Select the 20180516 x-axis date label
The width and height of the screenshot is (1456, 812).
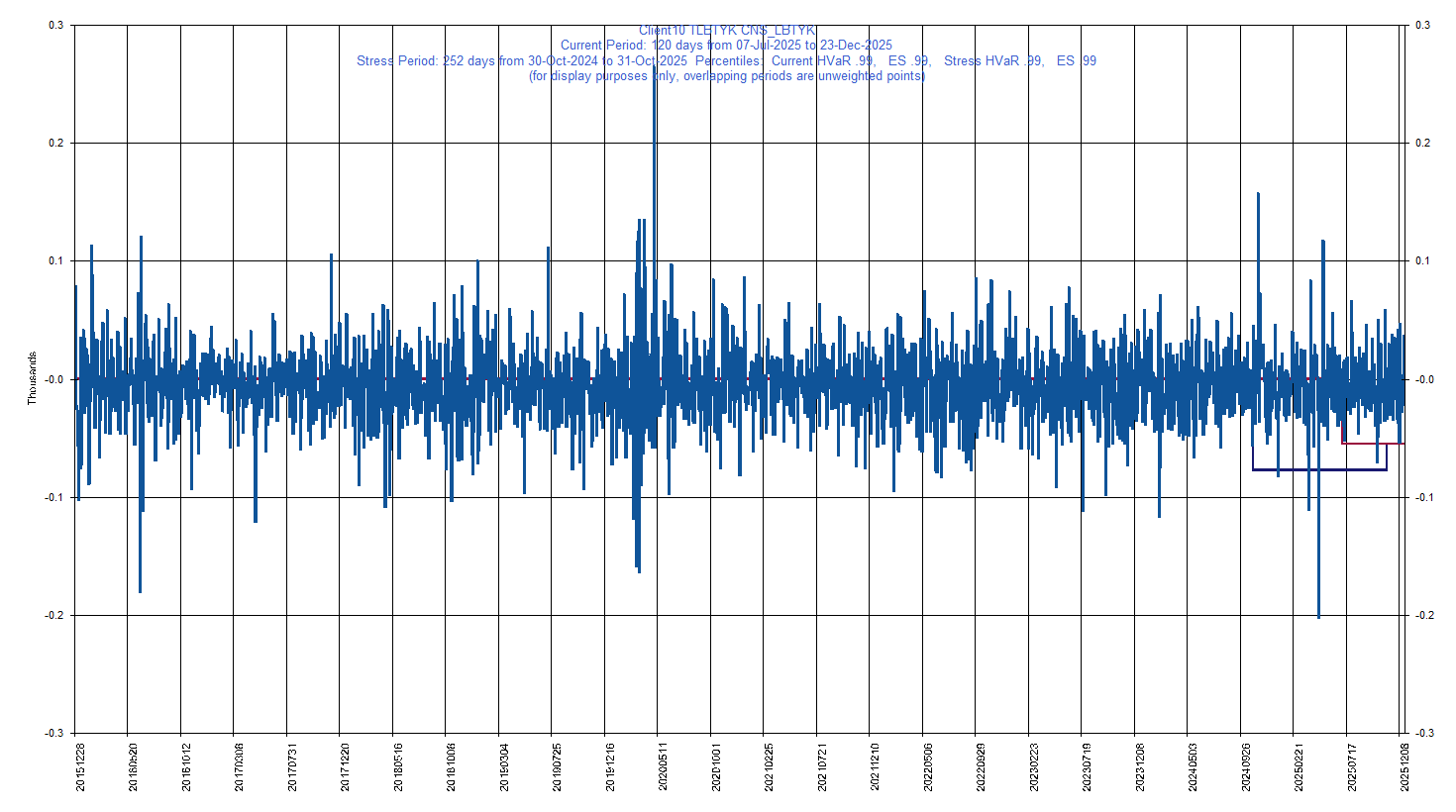(398, 767)
